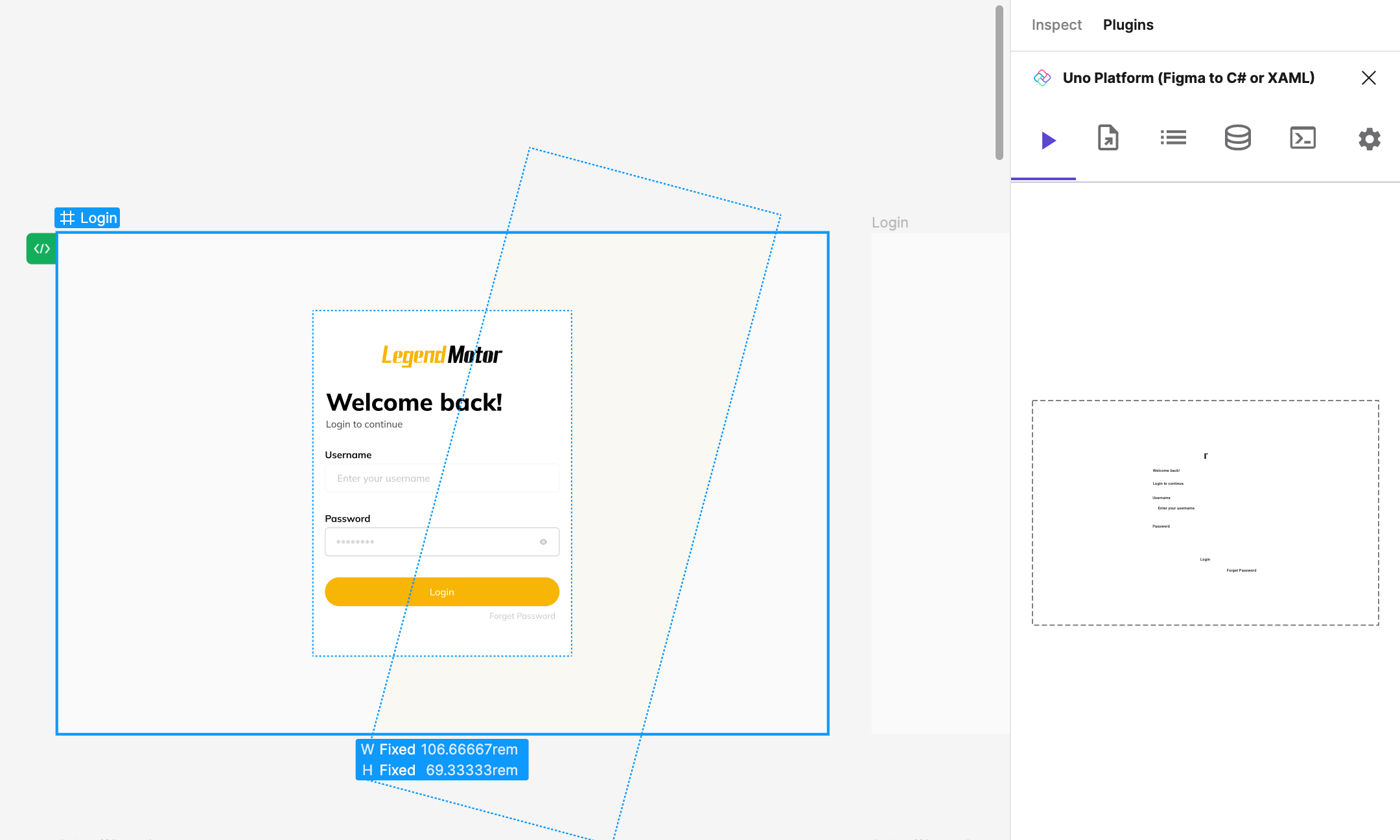Open the purple play preview tab
This screenshot has width=1400, height=840.
1048,140
